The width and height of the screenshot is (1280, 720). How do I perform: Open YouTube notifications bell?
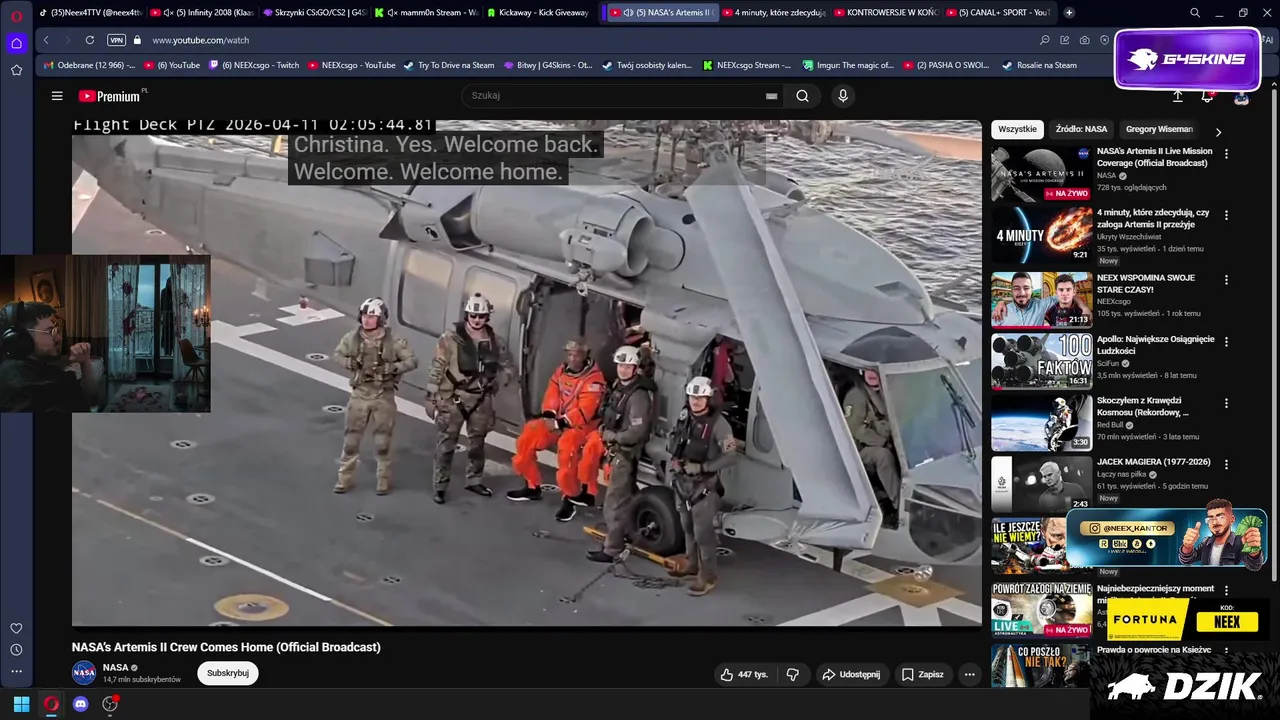pyautogui.click(x=1207, y=96)
